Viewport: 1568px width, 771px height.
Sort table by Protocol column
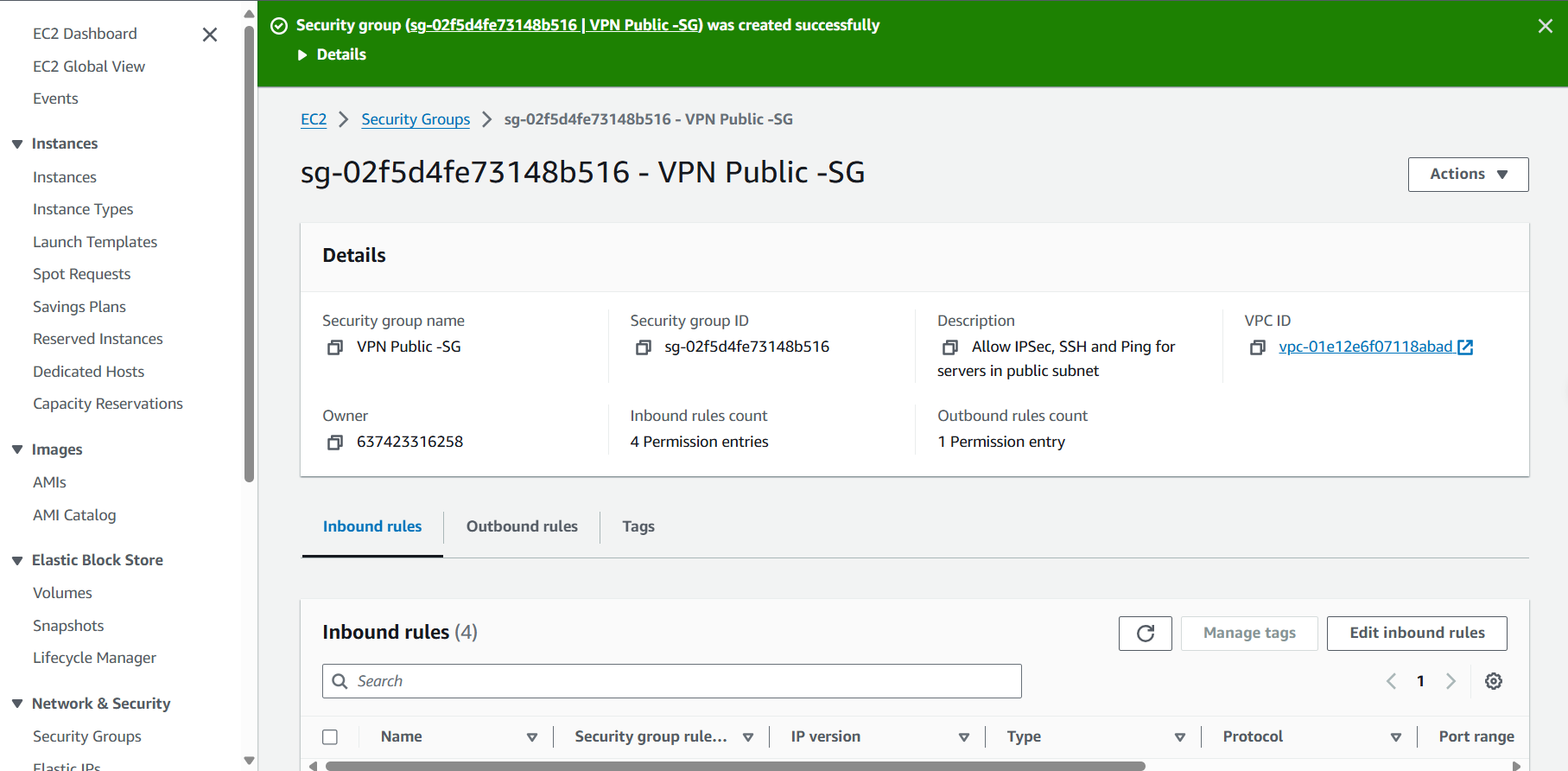1396,737
